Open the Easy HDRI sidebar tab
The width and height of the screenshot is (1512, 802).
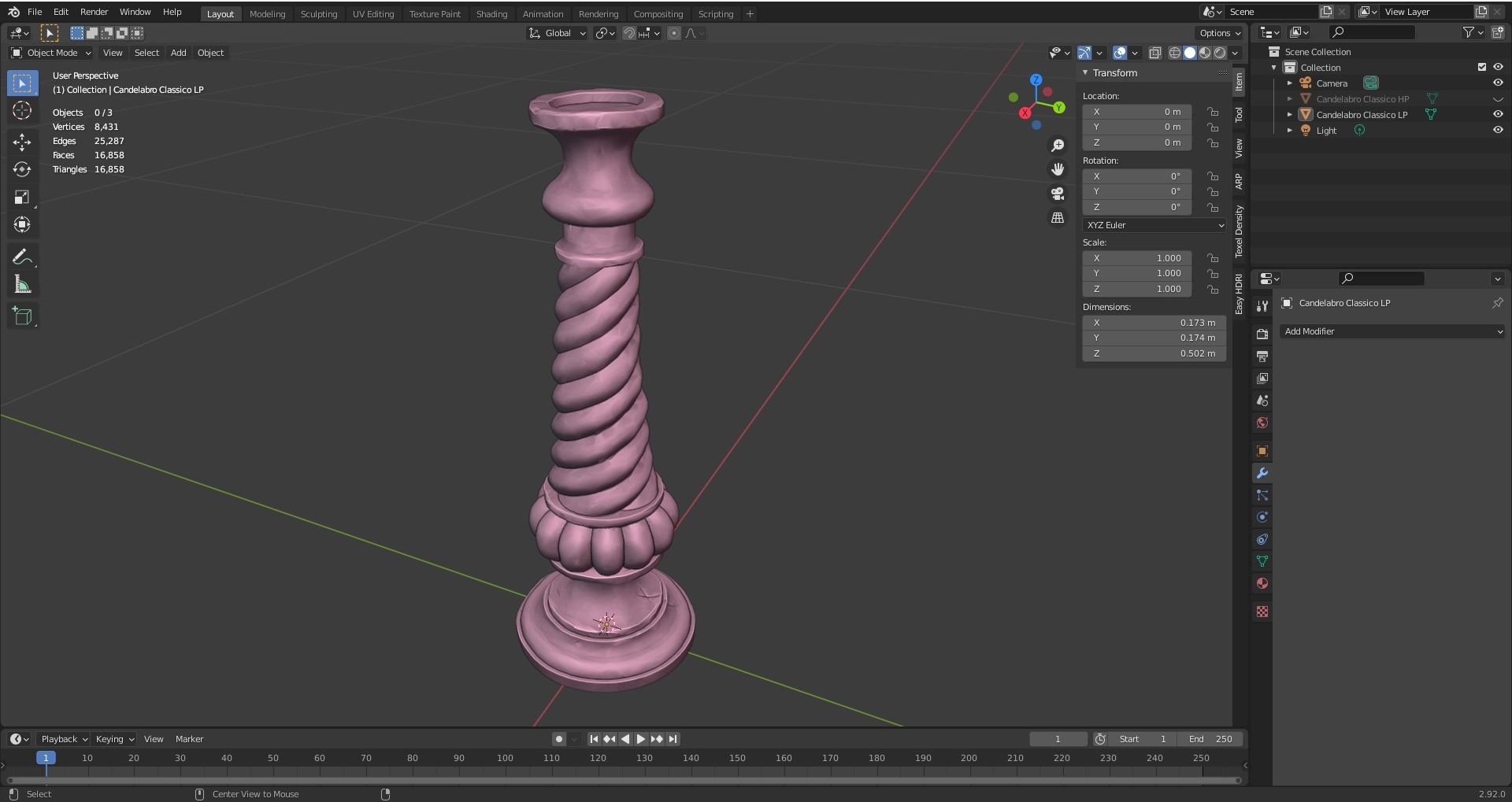[1239, 294]
